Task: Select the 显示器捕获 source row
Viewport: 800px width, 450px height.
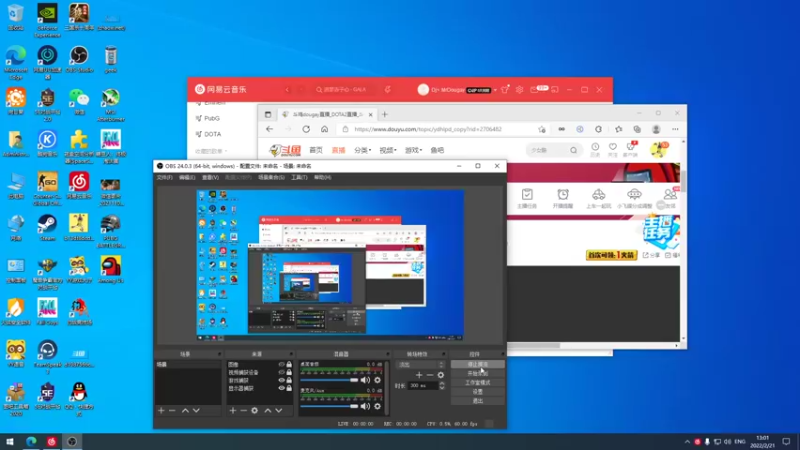Action: [x=260, y=388]
